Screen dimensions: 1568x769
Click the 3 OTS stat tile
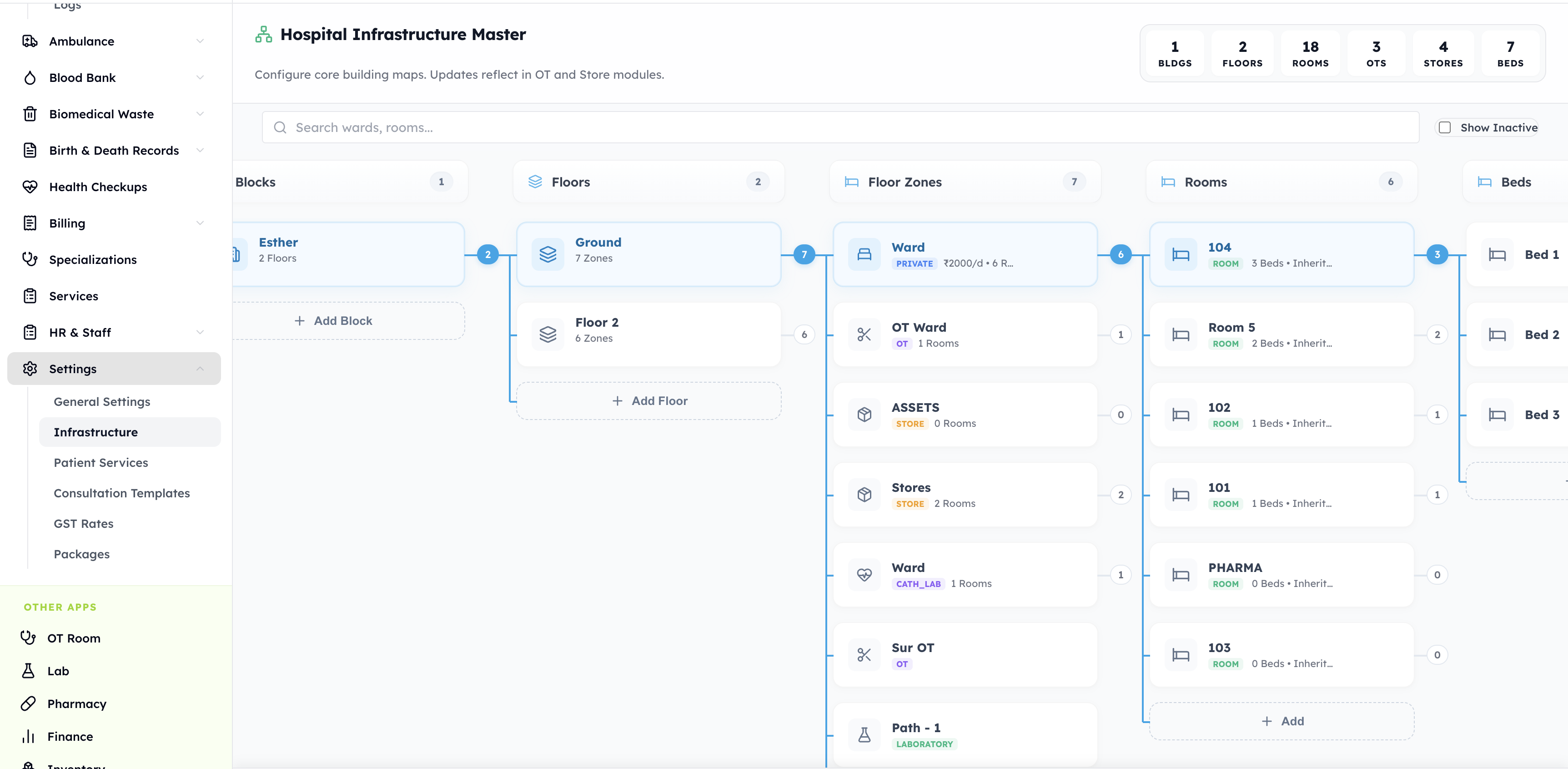point(1376,54)
